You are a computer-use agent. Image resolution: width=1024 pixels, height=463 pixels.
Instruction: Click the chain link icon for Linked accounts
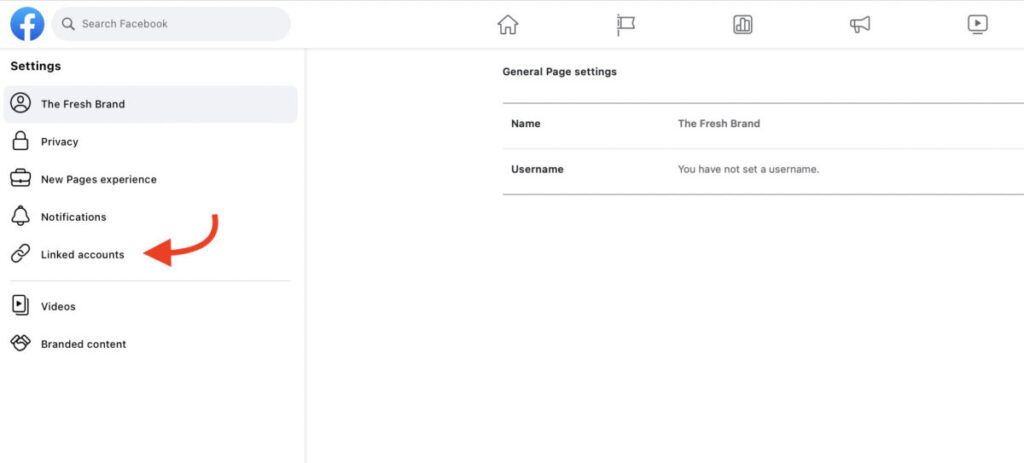coord(21,253)
